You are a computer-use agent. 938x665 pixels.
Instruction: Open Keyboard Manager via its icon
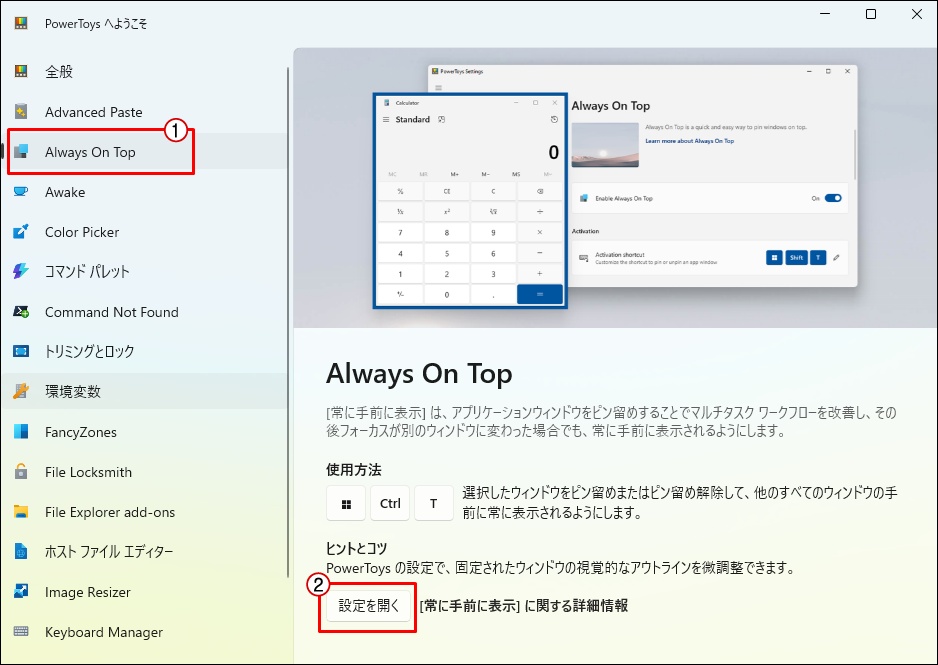coord(22,631)
